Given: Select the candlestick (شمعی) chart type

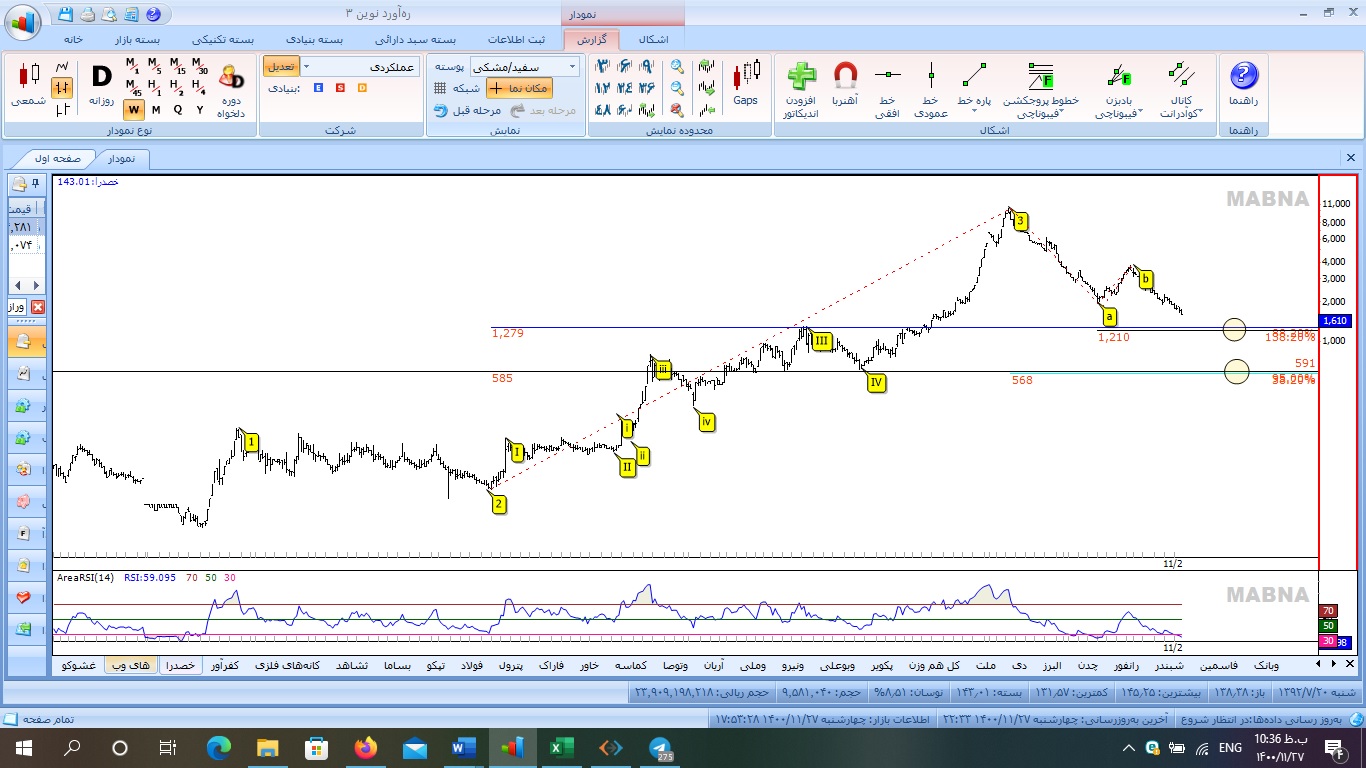Looking at the screenshot, I should [x=27, y=83].
